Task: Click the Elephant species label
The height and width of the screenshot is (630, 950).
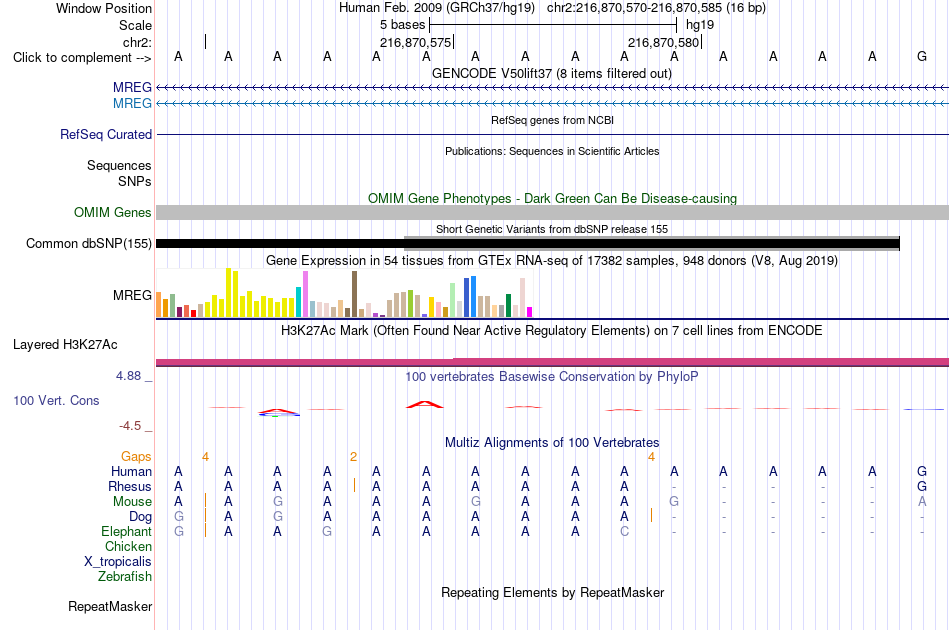Action: [127, 531]
